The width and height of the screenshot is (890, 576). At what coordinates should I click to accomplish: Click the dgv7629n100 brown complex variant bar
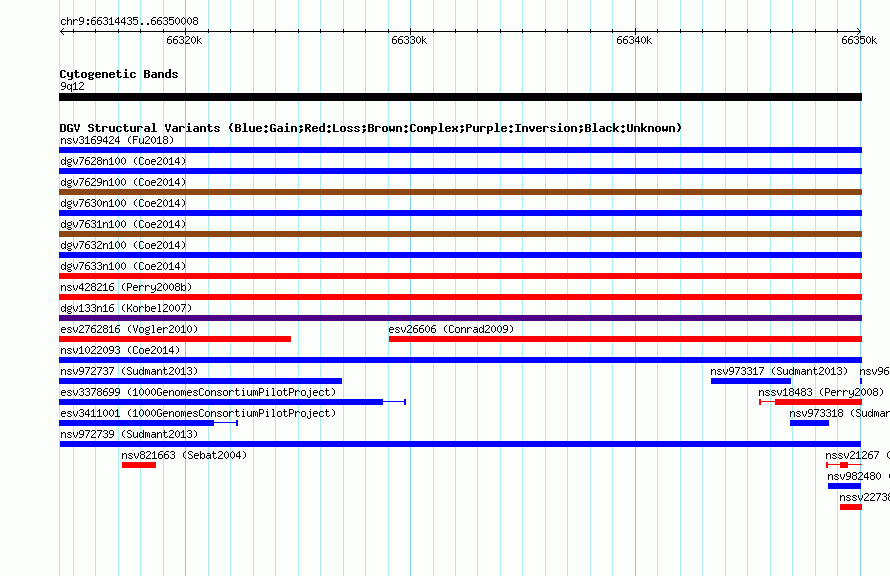[x=460, y=192]
